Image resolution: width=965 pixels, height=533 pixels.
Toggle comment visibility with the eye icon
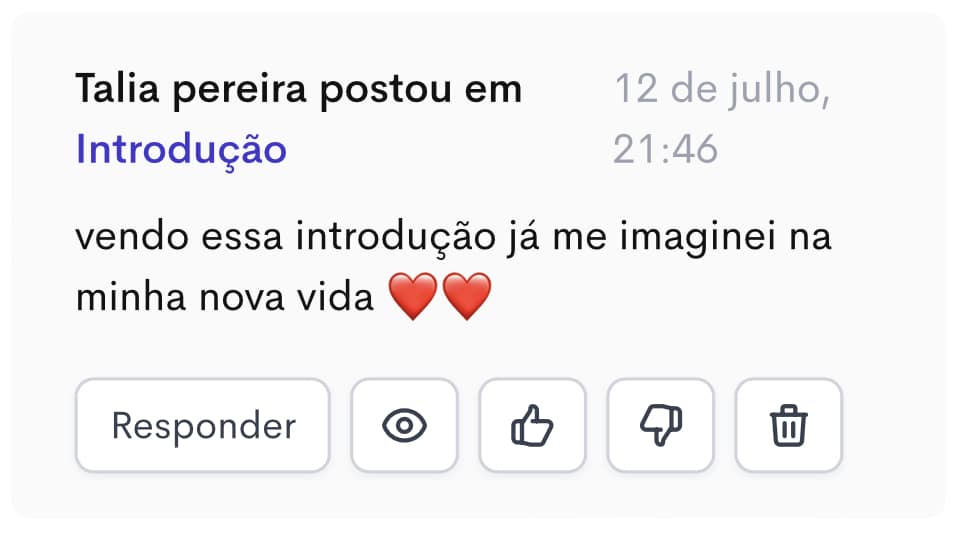[404, 426]
